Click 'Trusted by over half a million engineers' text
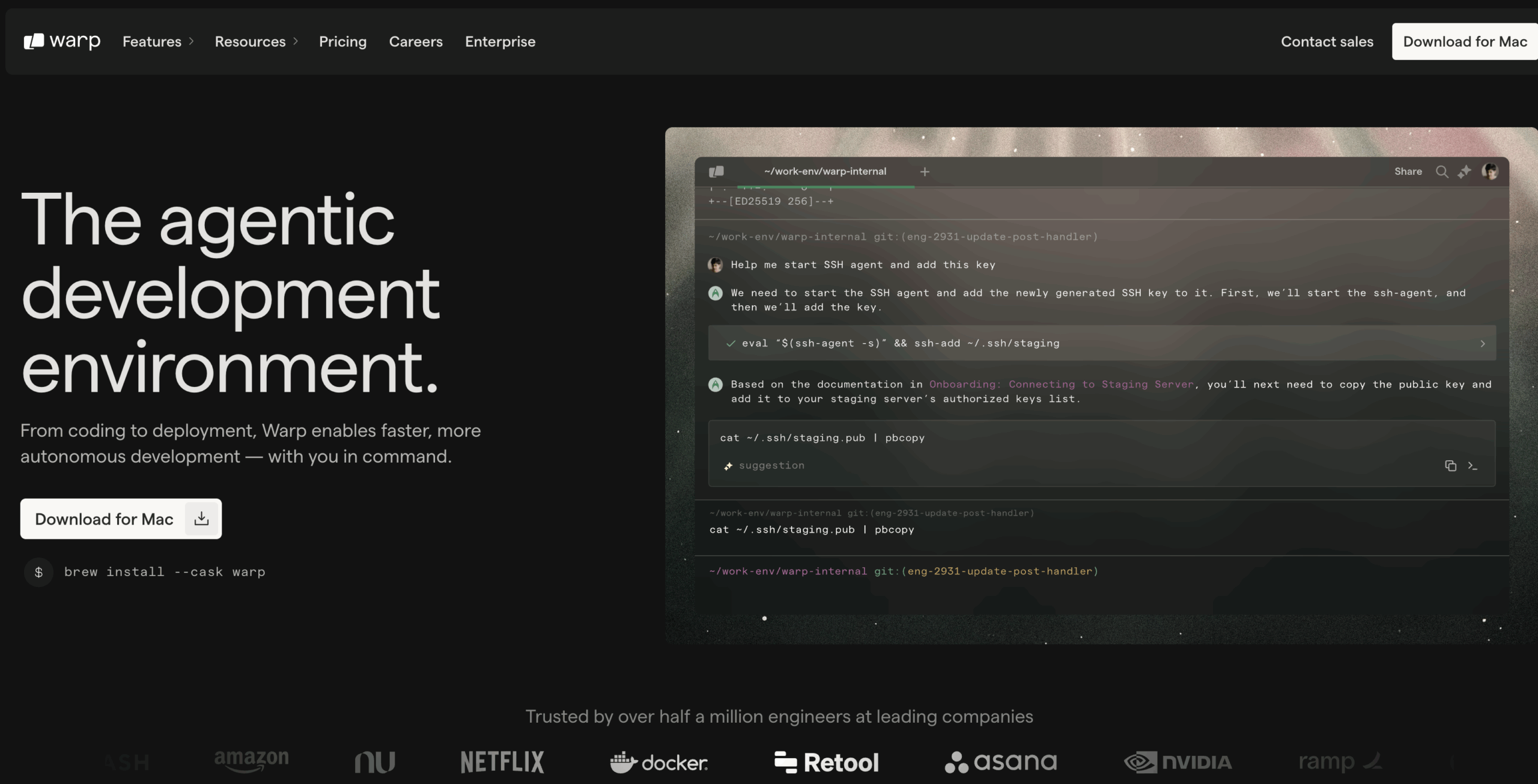The width and height of the screenshot is (1538, 784). pos(779,717)
